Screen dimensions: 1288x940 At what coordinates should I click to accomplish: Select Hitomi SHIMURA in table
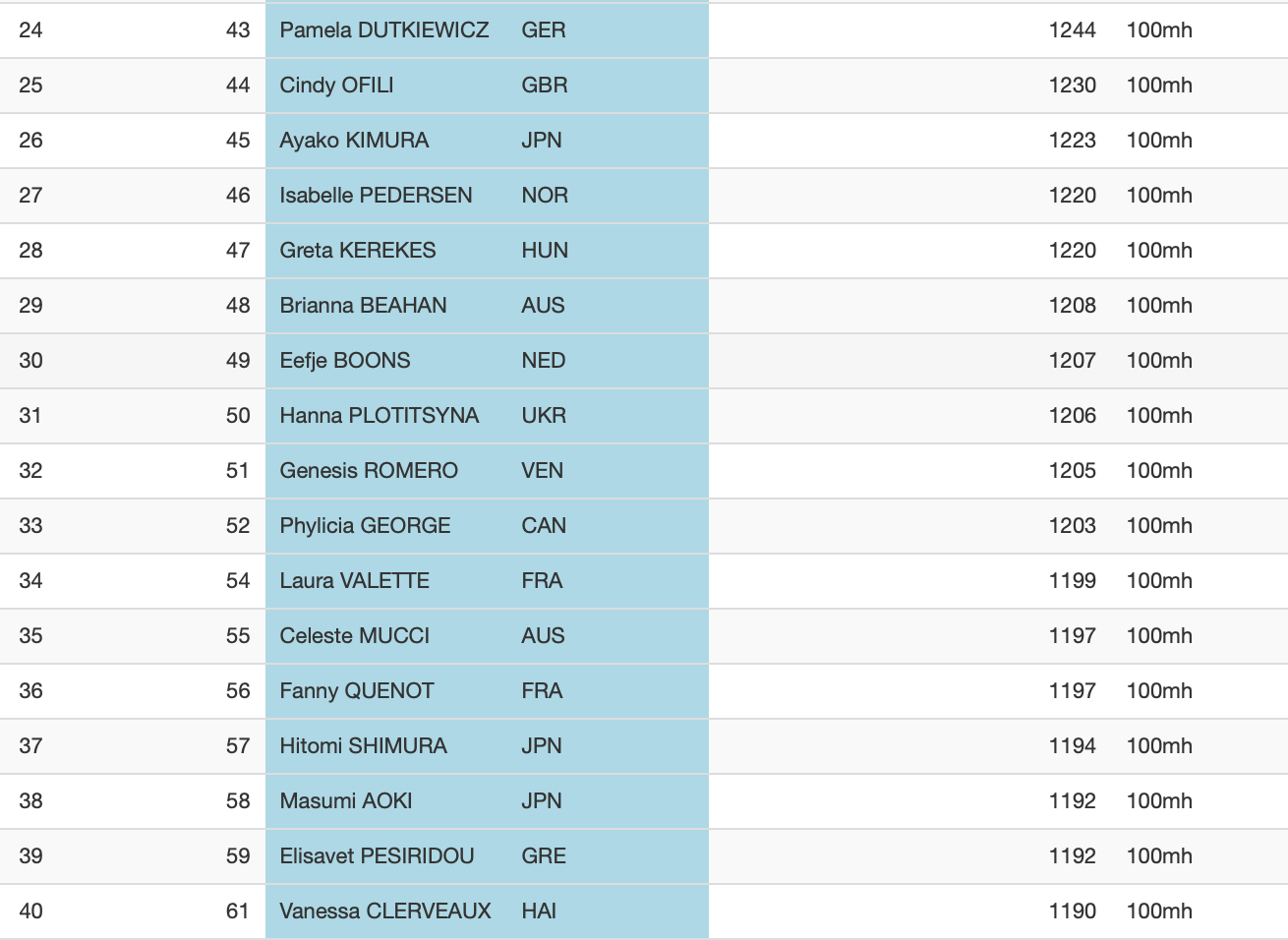point(363,746)
